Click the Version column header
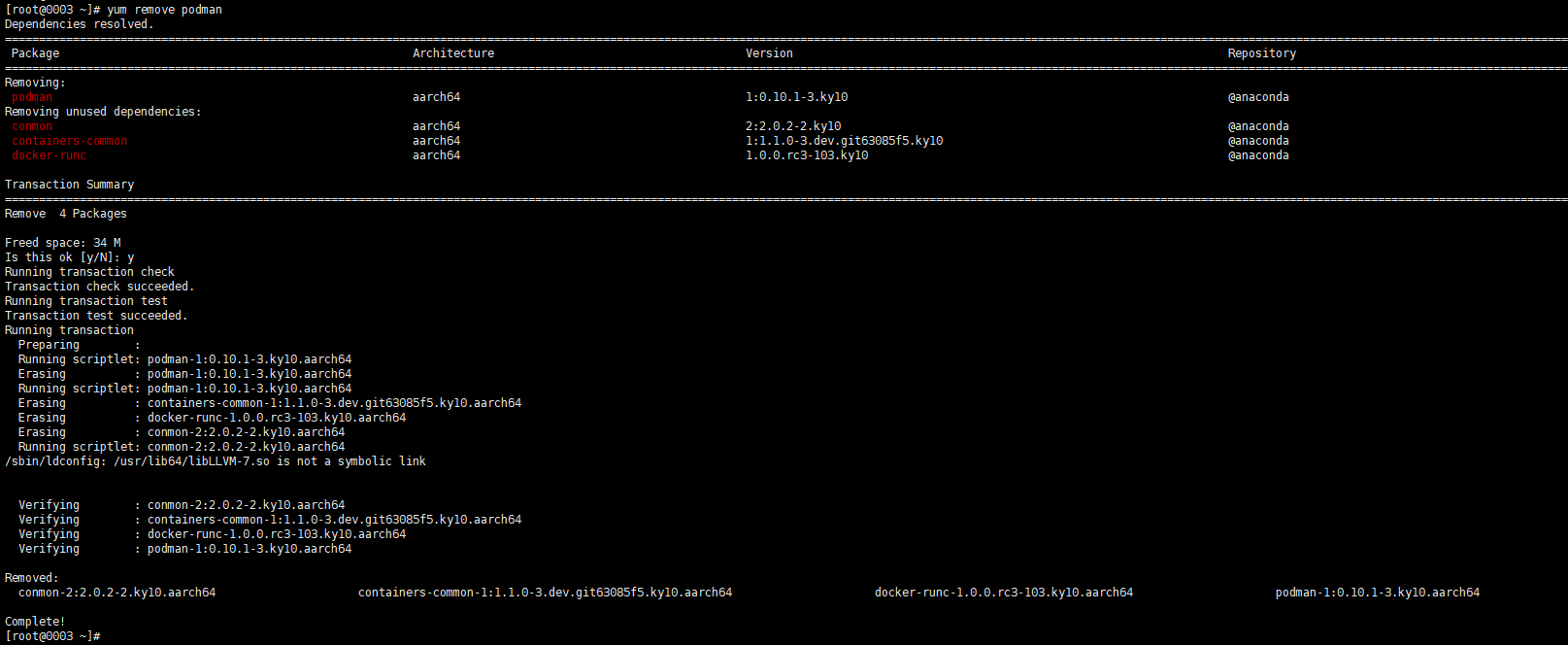 [x=769, y=53]
